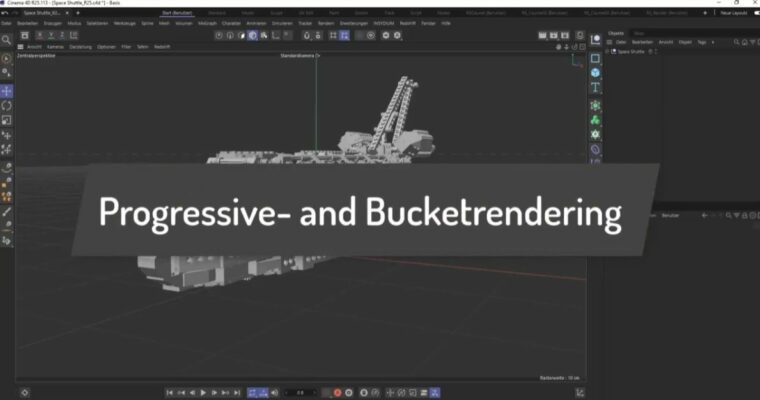Click the Neue Layouts button

[x=734, y=13]
